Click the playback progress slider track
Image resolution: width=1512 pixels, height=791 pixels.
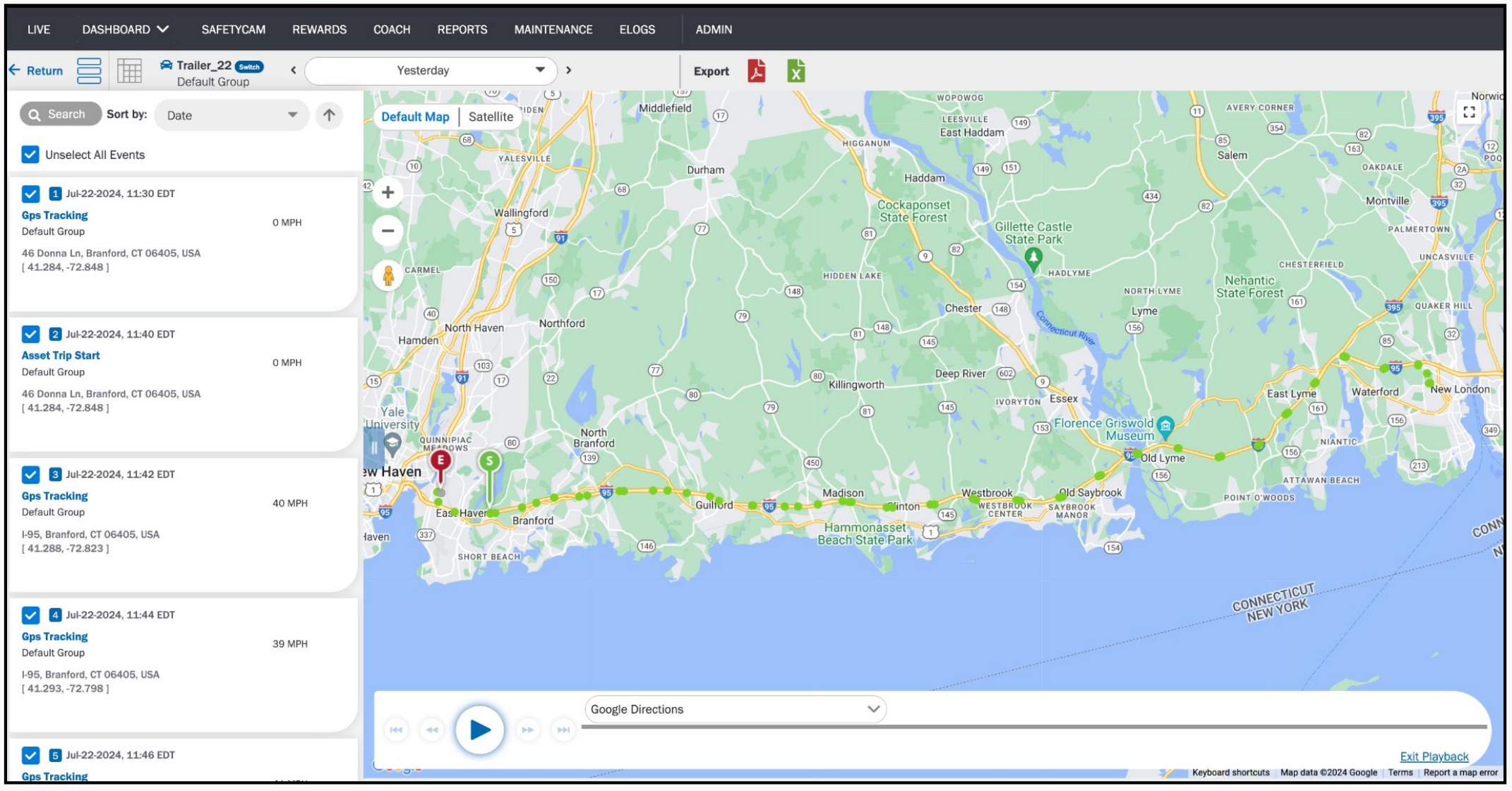[1034, 727]
